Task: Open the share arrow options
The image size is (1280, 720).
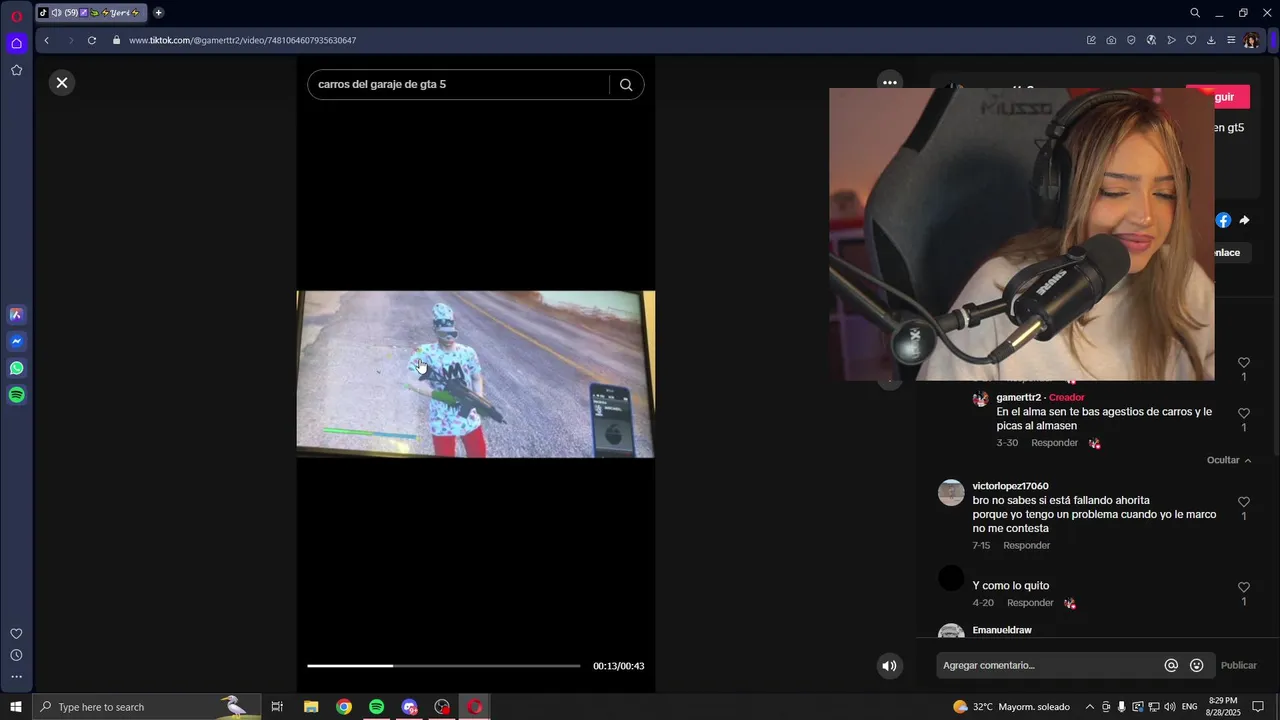Action: (1245, 220)
